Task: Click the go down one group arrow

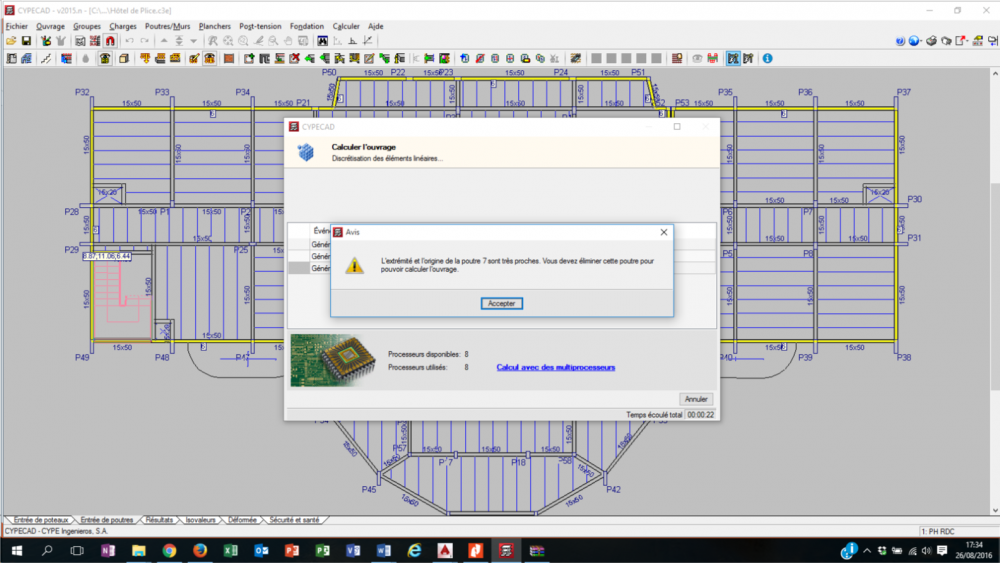Action: pos(193,41)
